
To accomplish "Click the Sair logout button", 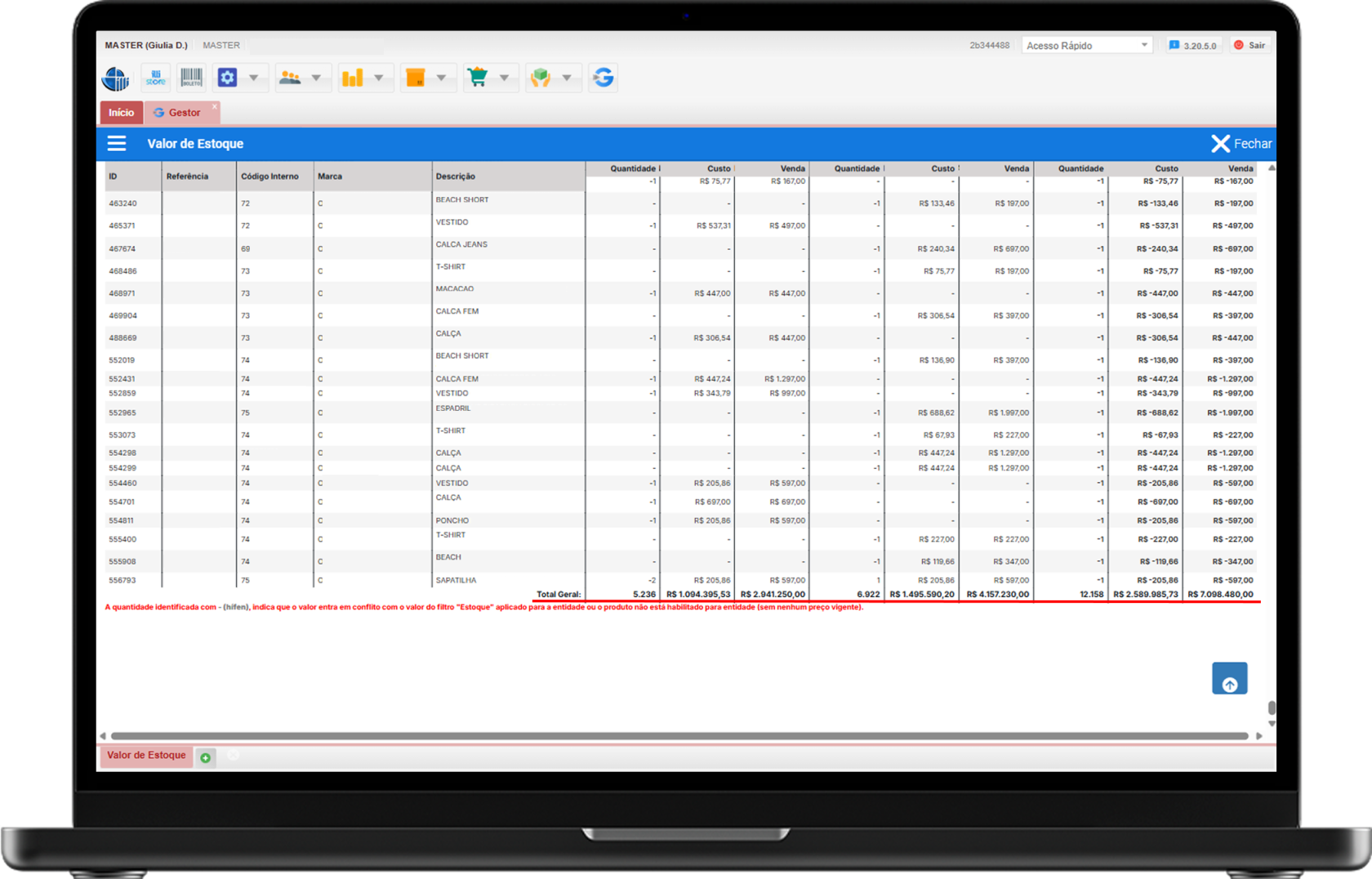I will (1249, 46).
